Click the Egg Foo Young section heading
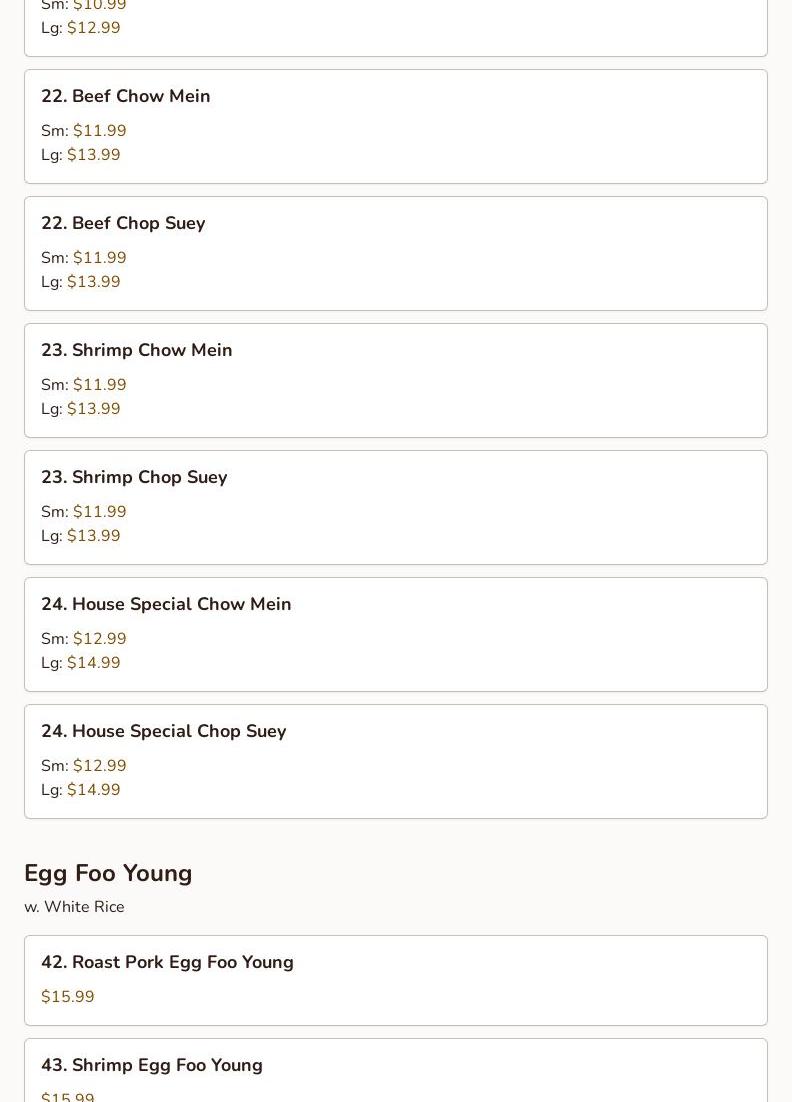Image resolution: width=792 pixels, height=1102 pixels. click(x=108, y=873)
